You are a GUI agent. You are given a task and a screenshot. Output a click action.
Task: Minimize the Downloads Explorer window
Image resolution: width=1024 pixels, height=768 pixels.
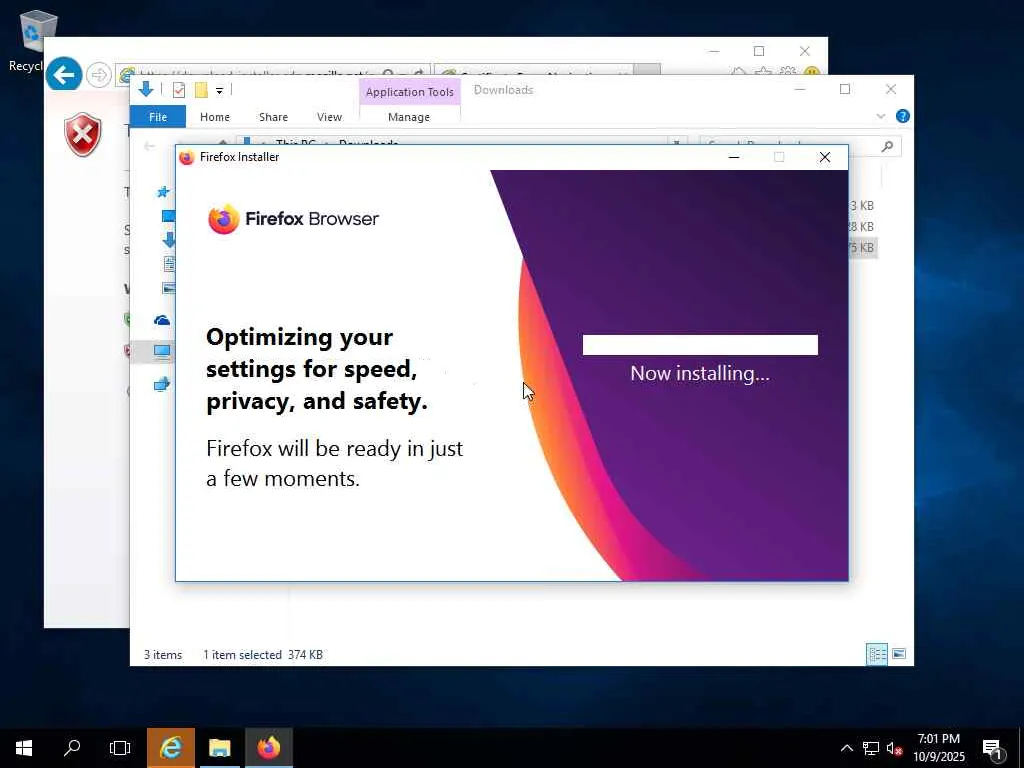(x=800, y=89)
